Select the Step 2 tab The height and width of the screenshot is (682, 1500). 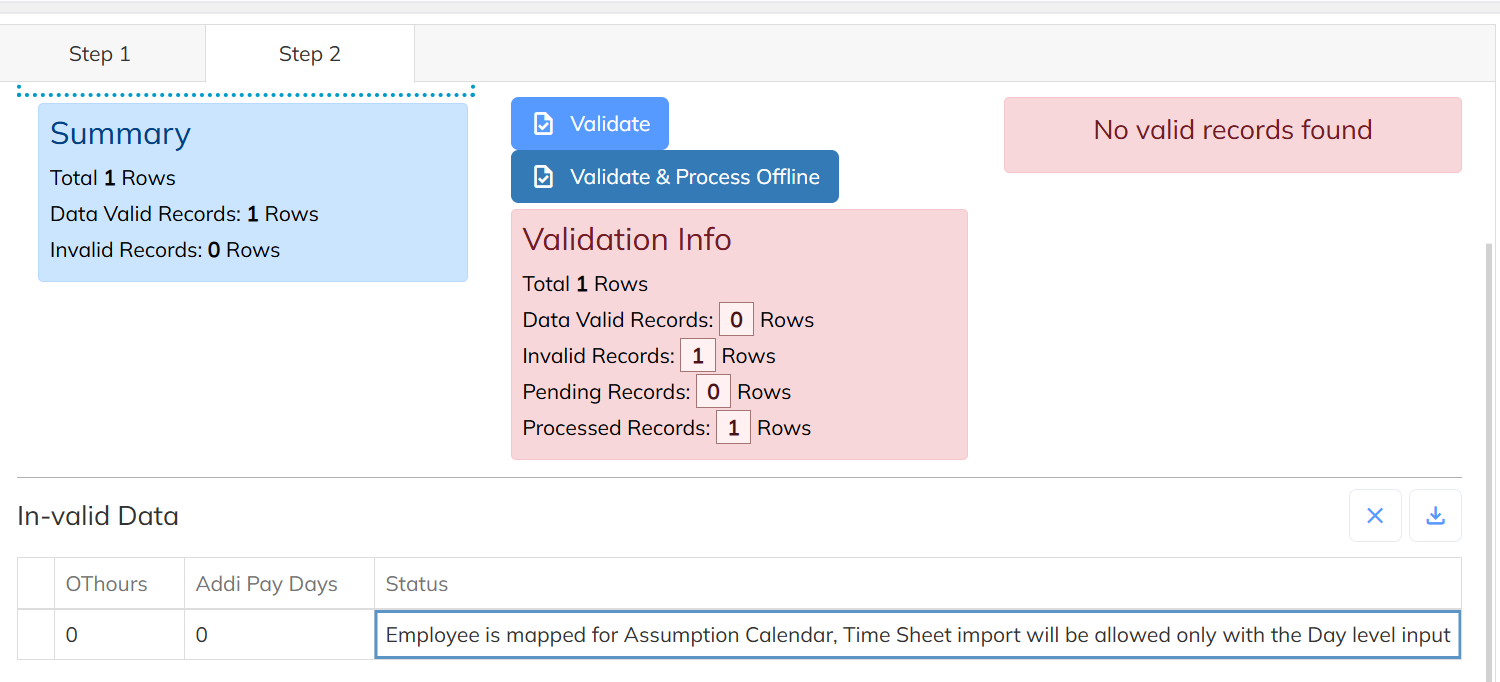[x=309, y=54]
